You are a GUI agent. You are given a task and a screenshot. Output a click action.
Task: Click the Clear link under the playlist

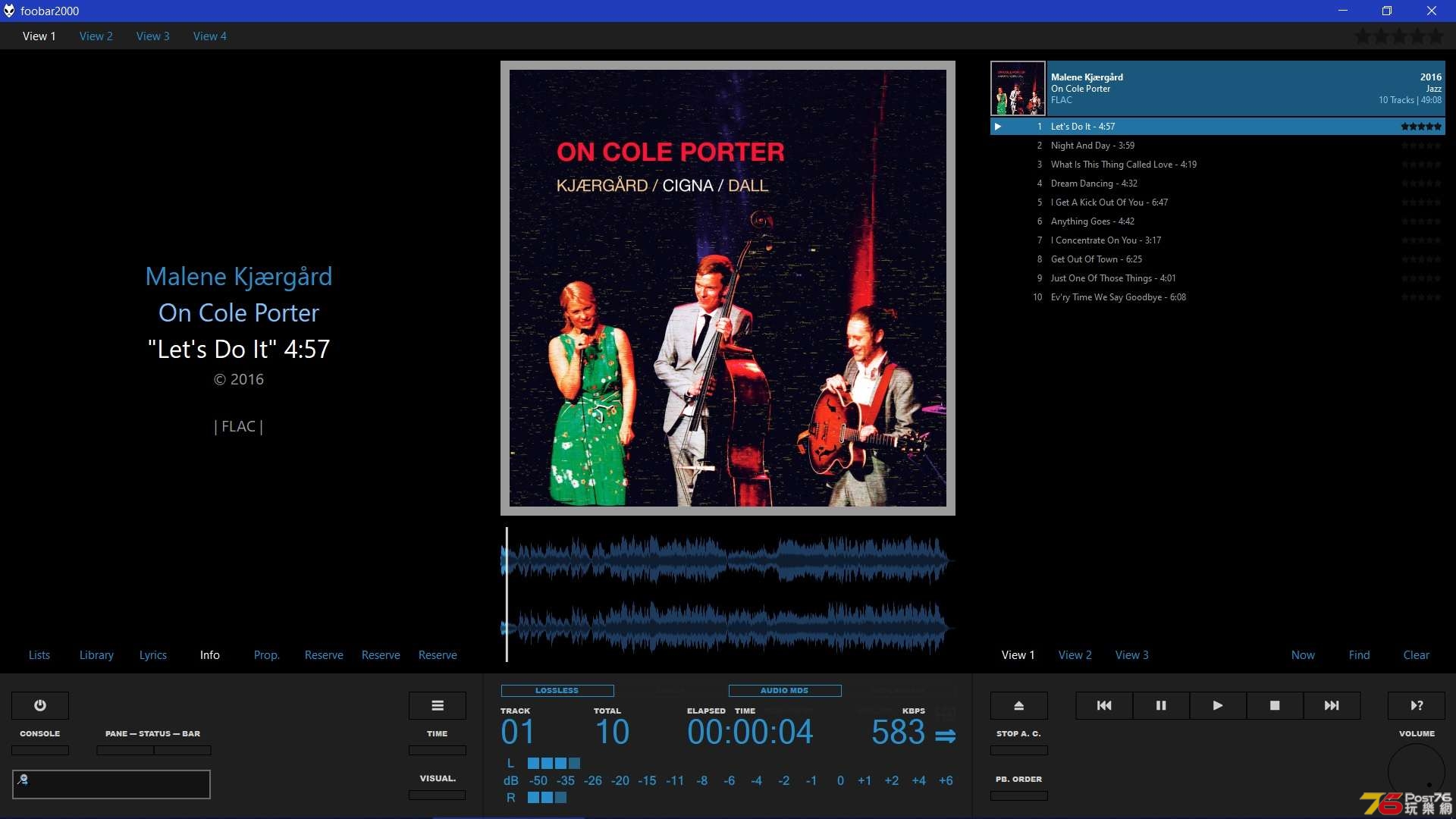click(x=1417, y=655)
